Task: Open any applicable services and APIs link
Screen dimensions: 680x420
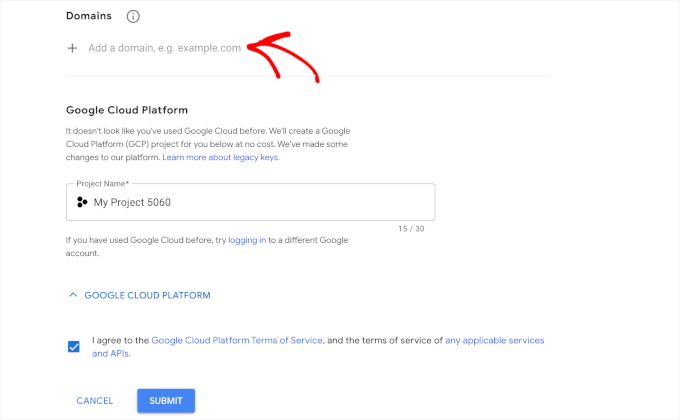Action: (494, 340)
